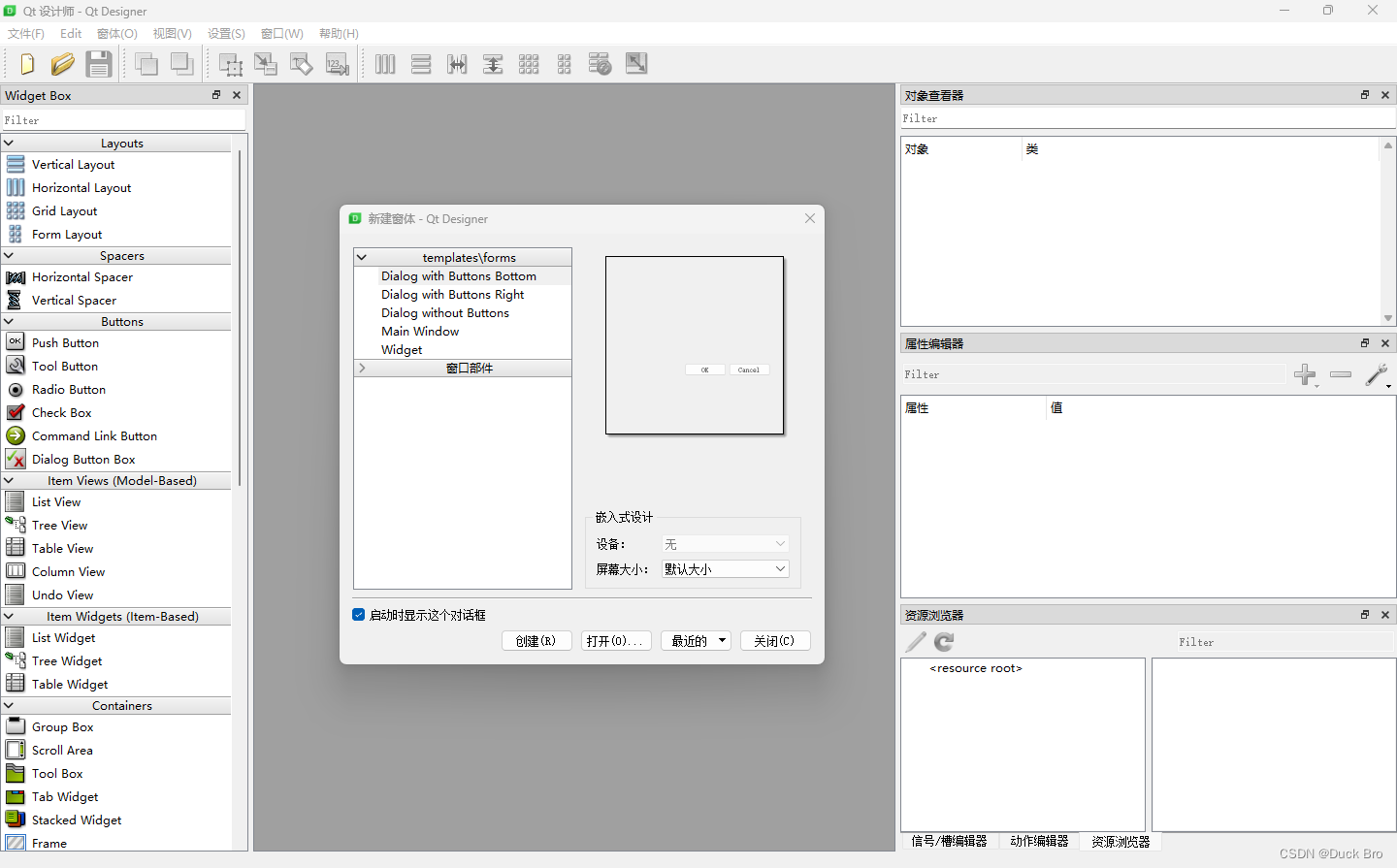Float the Widget Box panel
The width and height of the screenshot is (1397, 868).
pyautogui.click(x=216, y=95)
